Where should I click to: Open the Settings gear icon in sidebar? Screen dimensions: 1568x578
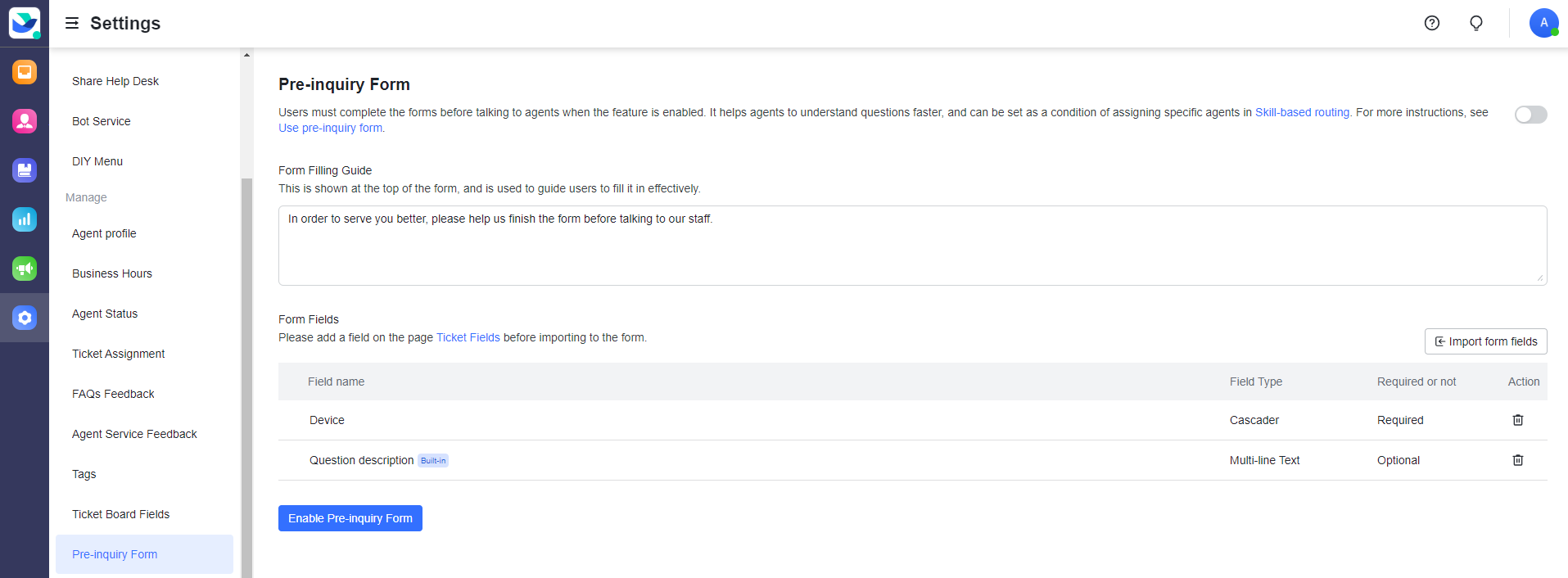(24, 318)
